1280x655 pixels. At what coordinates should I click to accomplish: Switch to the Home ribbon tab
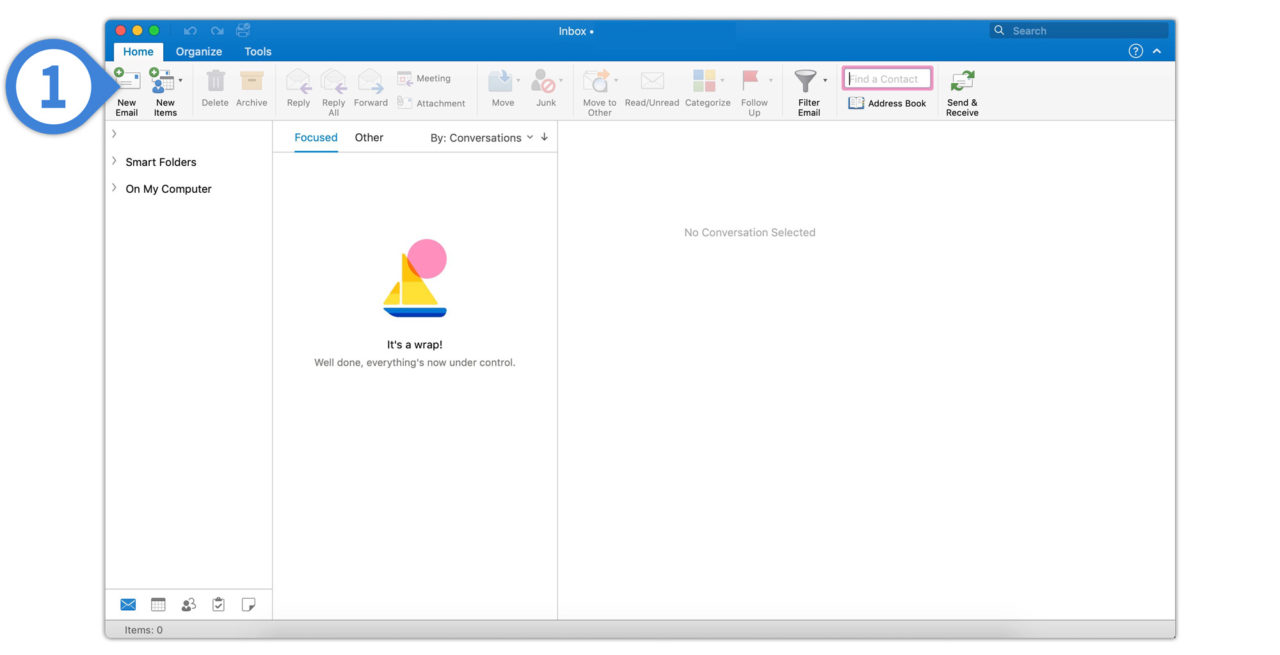point(138,52)
